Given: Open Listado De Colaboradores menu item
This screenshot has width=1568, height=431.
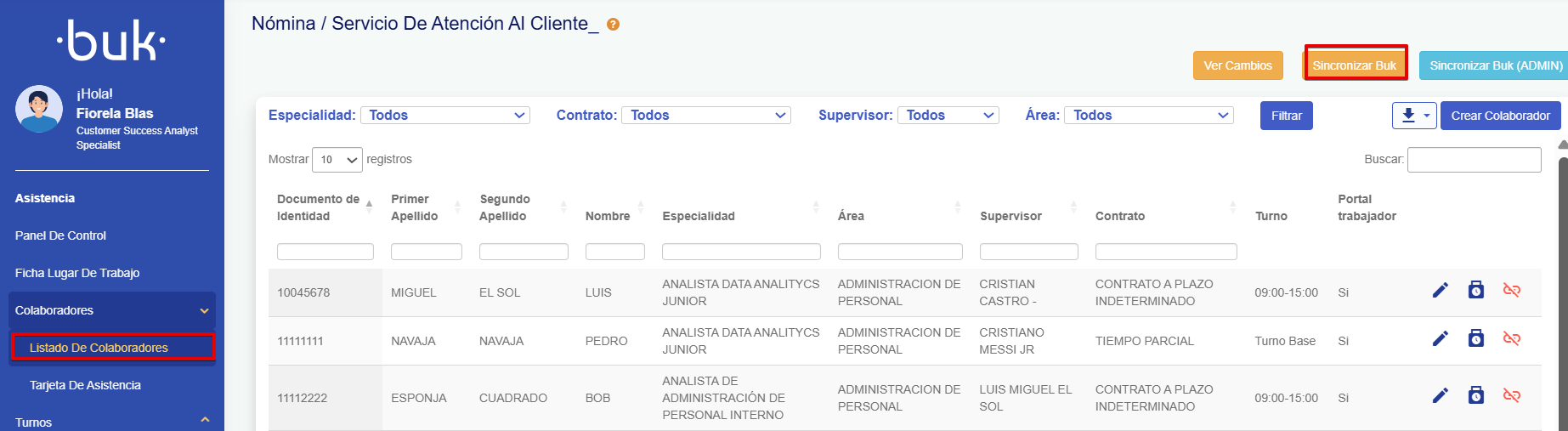Looking at the screenshot, I should pyautogui.click(x=99, y=348).
